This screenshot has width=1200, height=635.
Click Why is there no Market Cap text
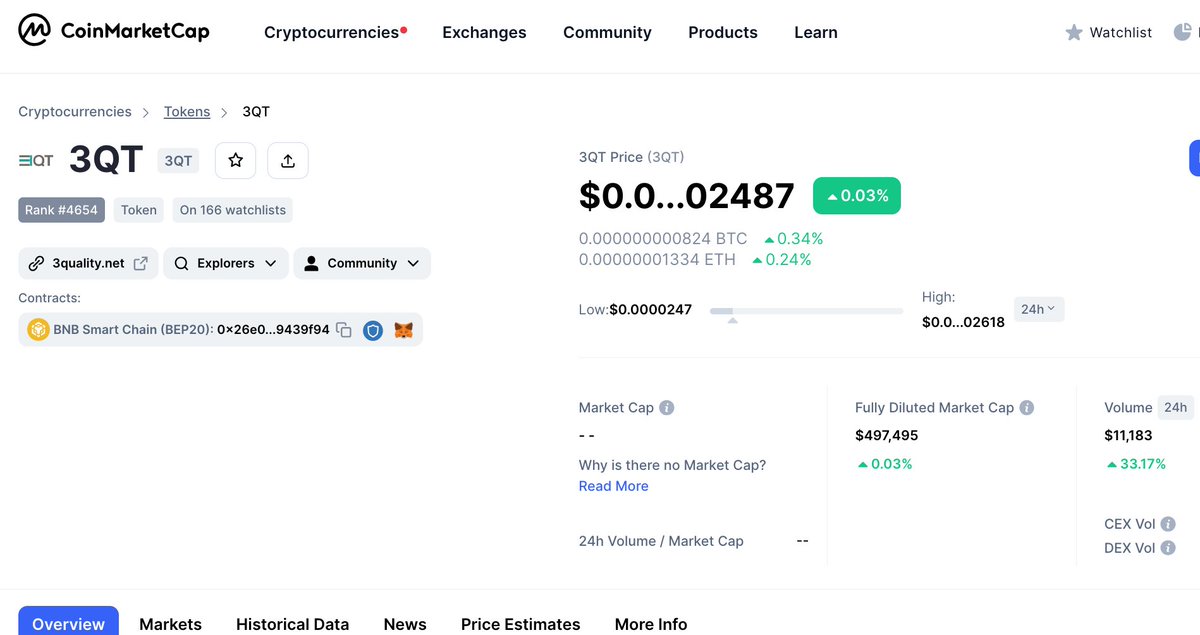pos(672,465)
